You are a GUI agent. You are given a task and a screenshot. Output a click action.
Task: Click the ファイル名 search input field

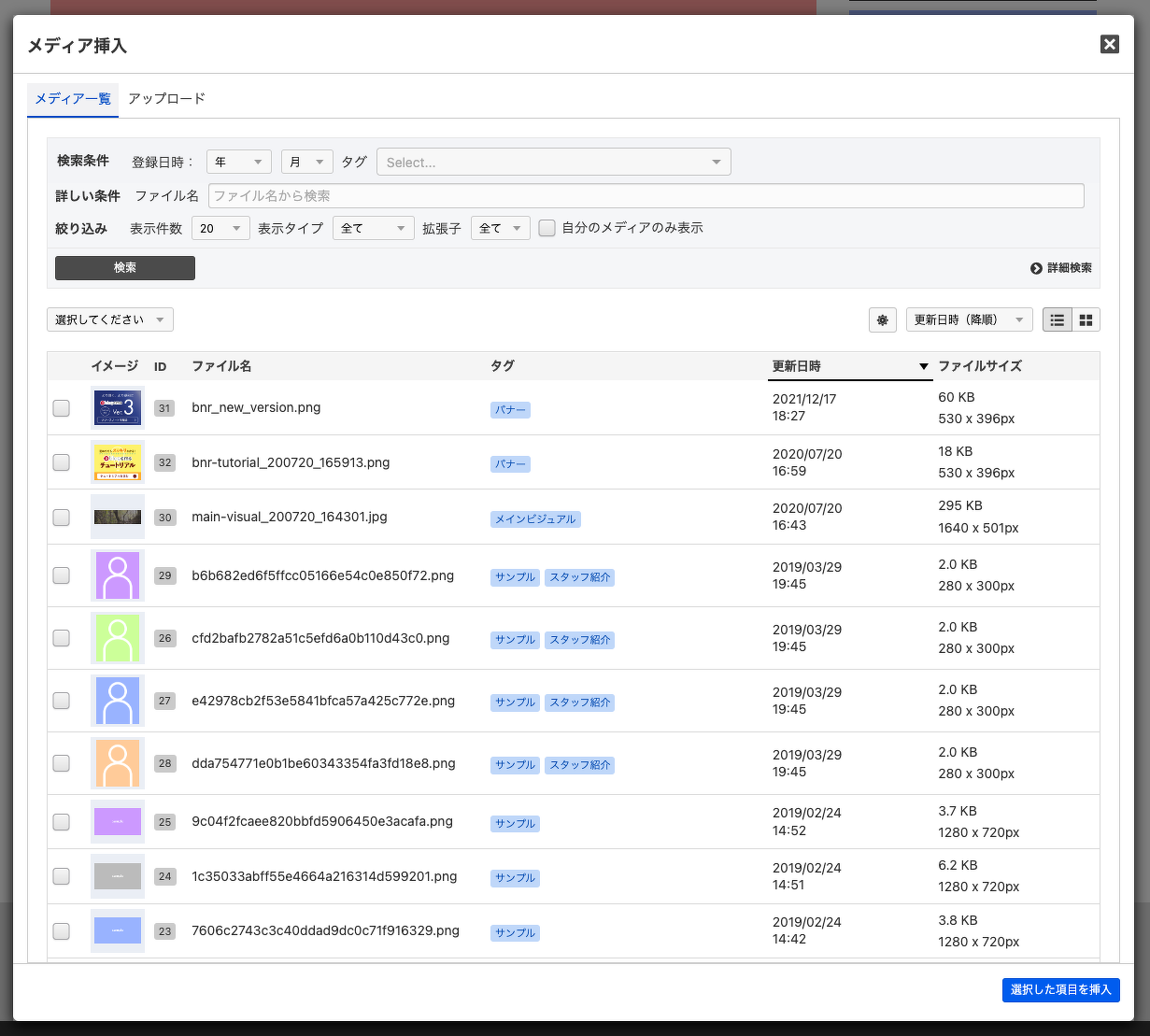pyautogui.click(x=646, y=196)
